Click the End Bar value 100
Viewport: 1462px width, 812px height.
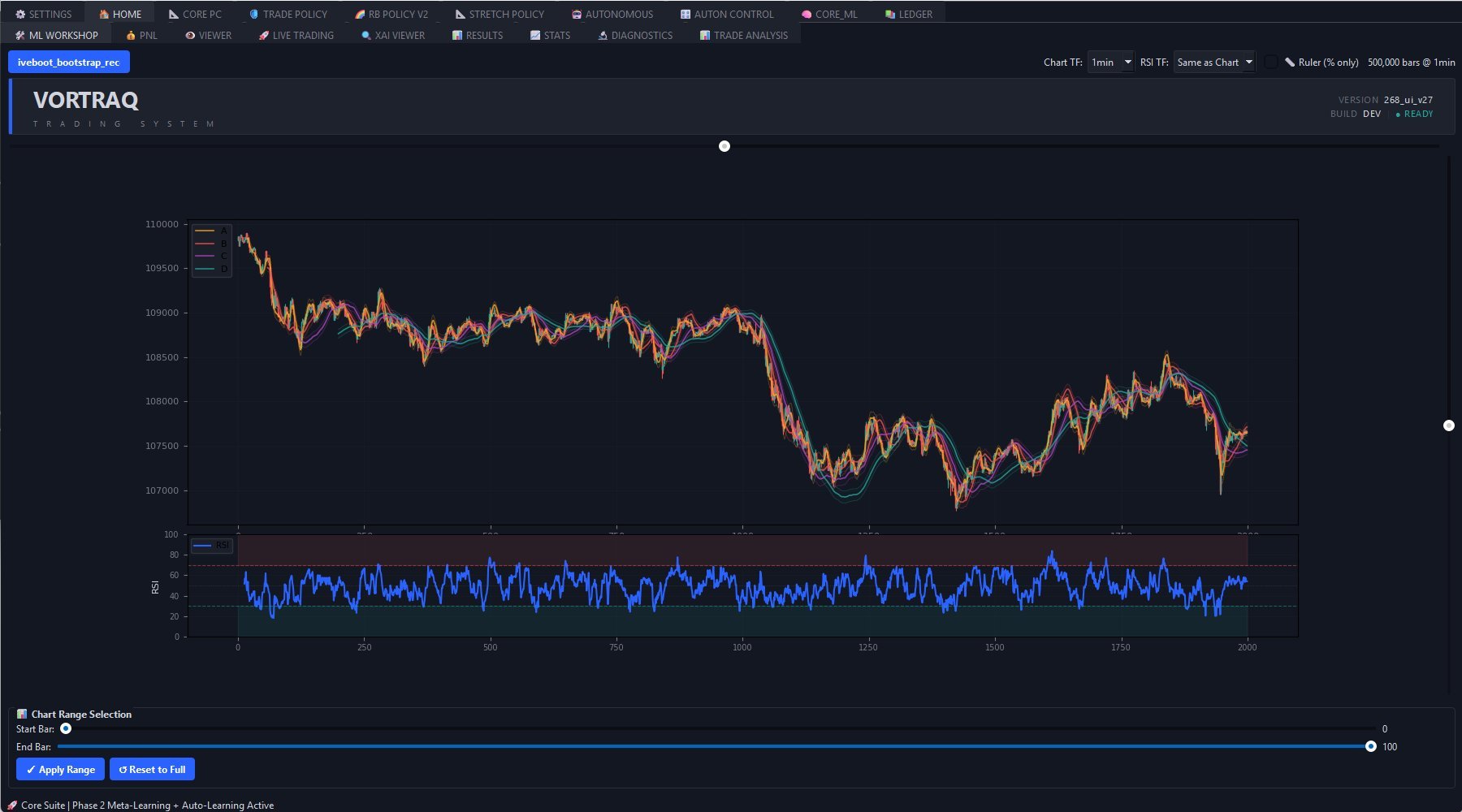tap(1390, 747)
